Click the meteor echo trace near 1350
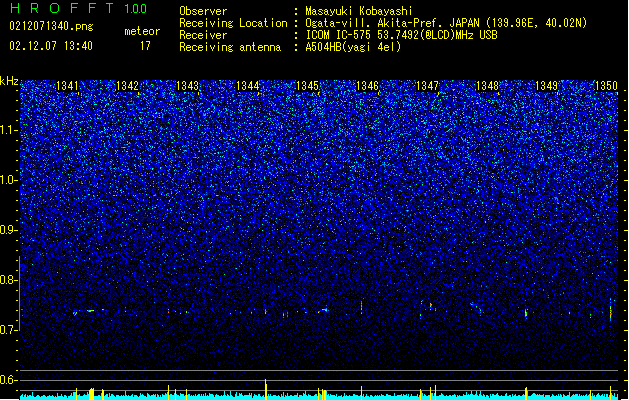 click(x=611, y=311)
